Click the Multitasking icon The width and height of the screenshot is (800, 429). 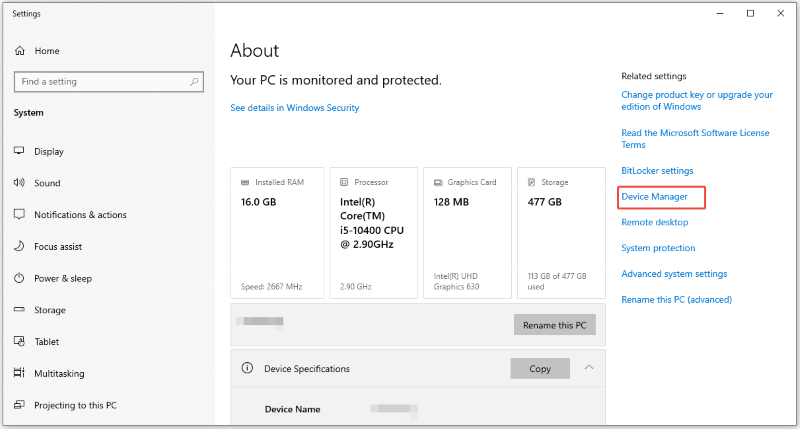pyautogui.click(x=19, y=373)
